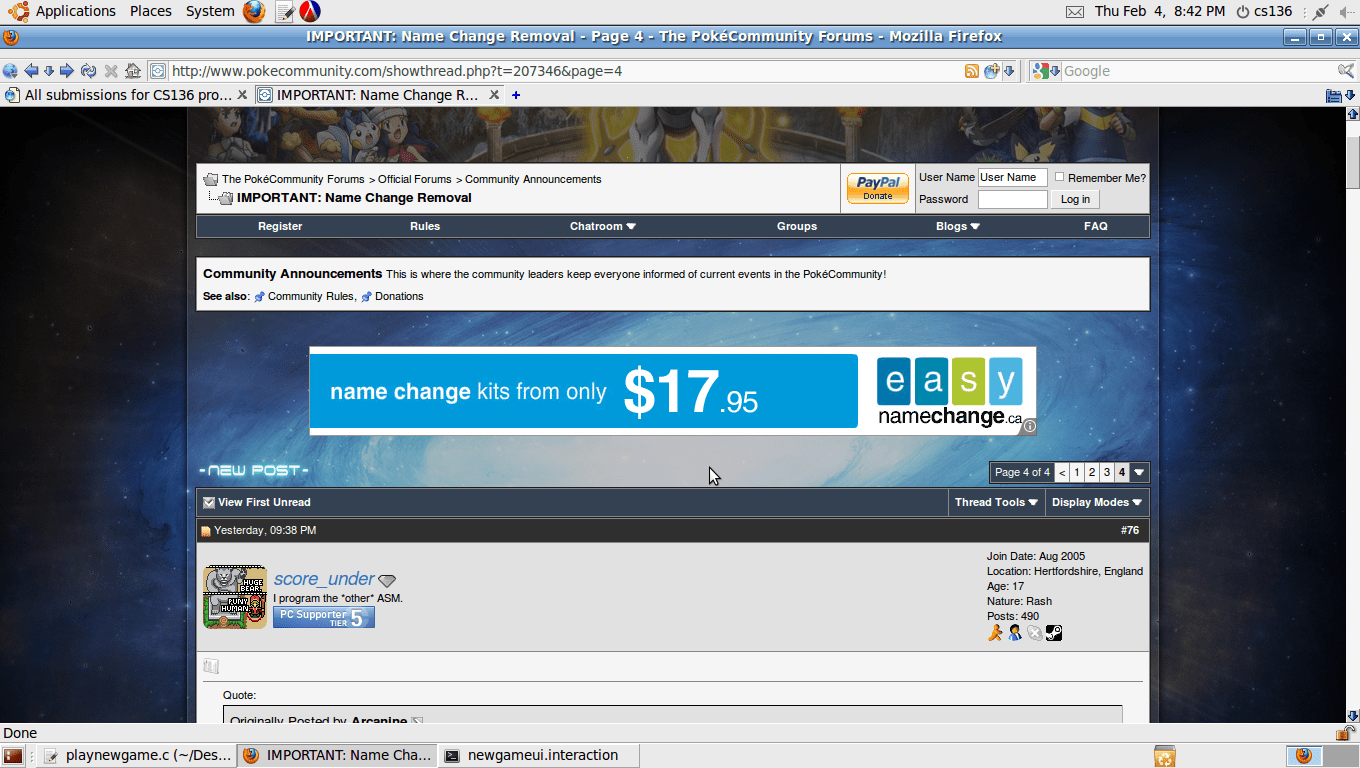The image size is (1360, 768).
Task: Open the Places menu
Action: [x=151, y=11]
